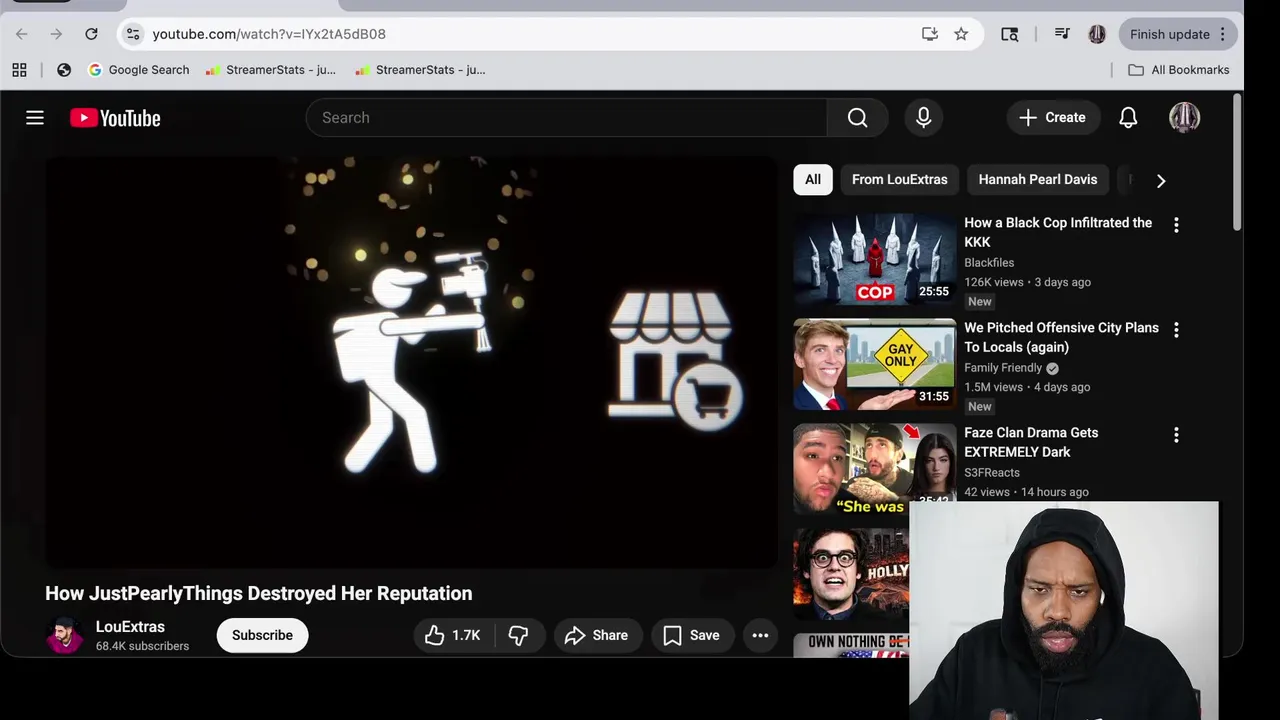Open the notifications bell
This screenshot has width=1280, height=720.
tap(1128, 118)
